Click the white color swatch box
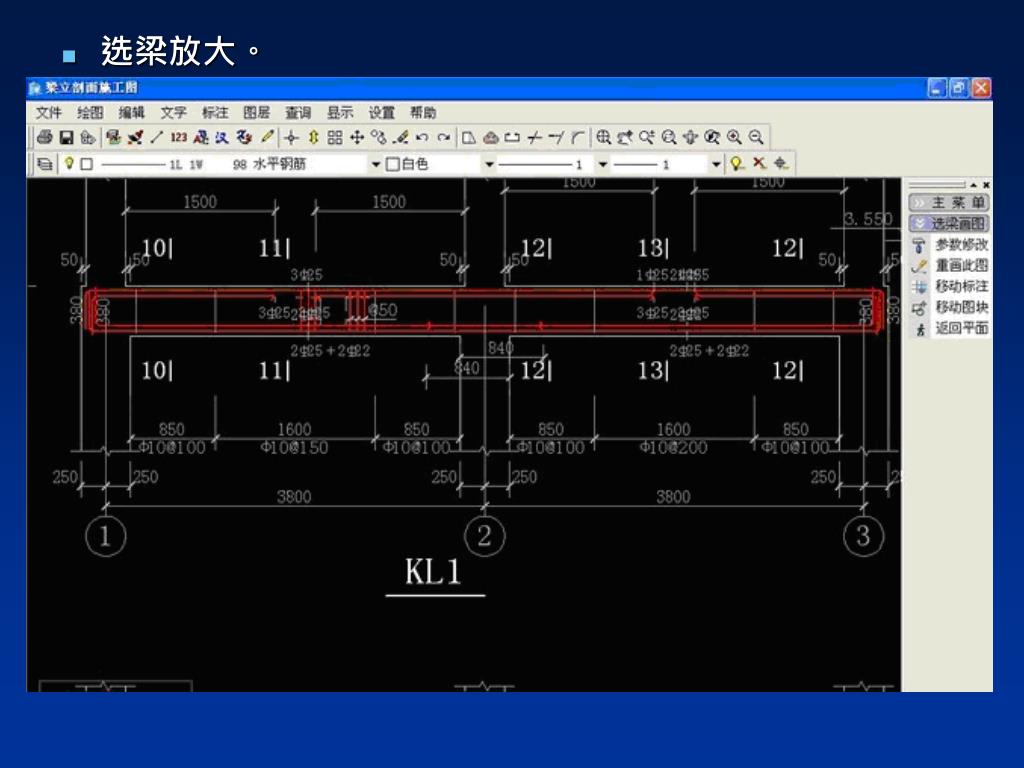The height and width of the screenshot is (768, 1024). point(392,164)
